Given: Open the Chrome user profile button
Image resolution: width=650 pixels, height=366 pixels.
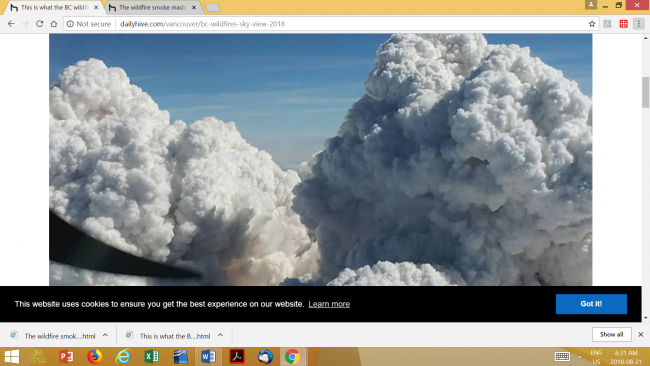Looking at the screenshot, I should tap(591, 5).
